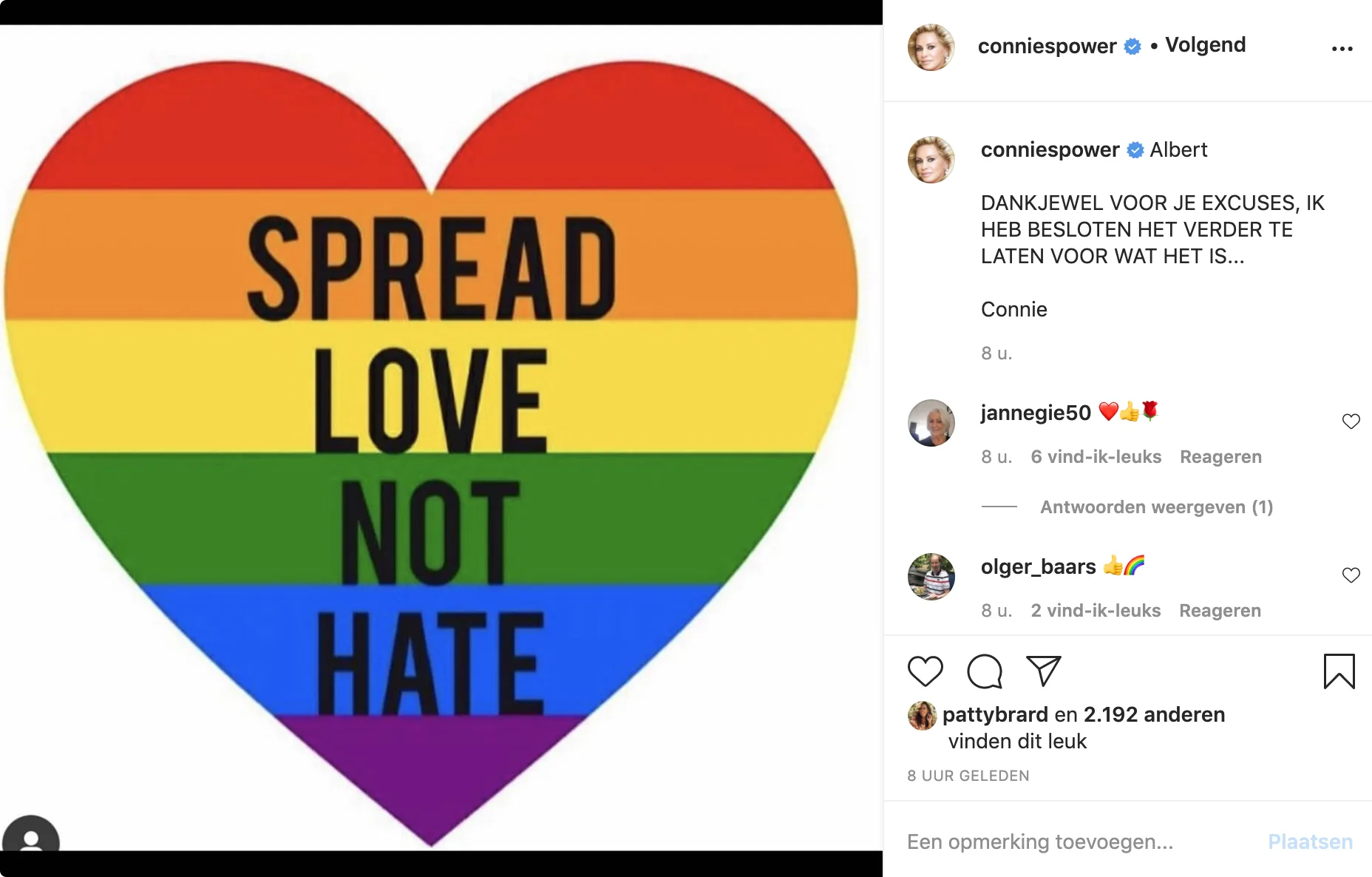
Task: Like olger_baars' comment heart
Action: coord(1351,575)
